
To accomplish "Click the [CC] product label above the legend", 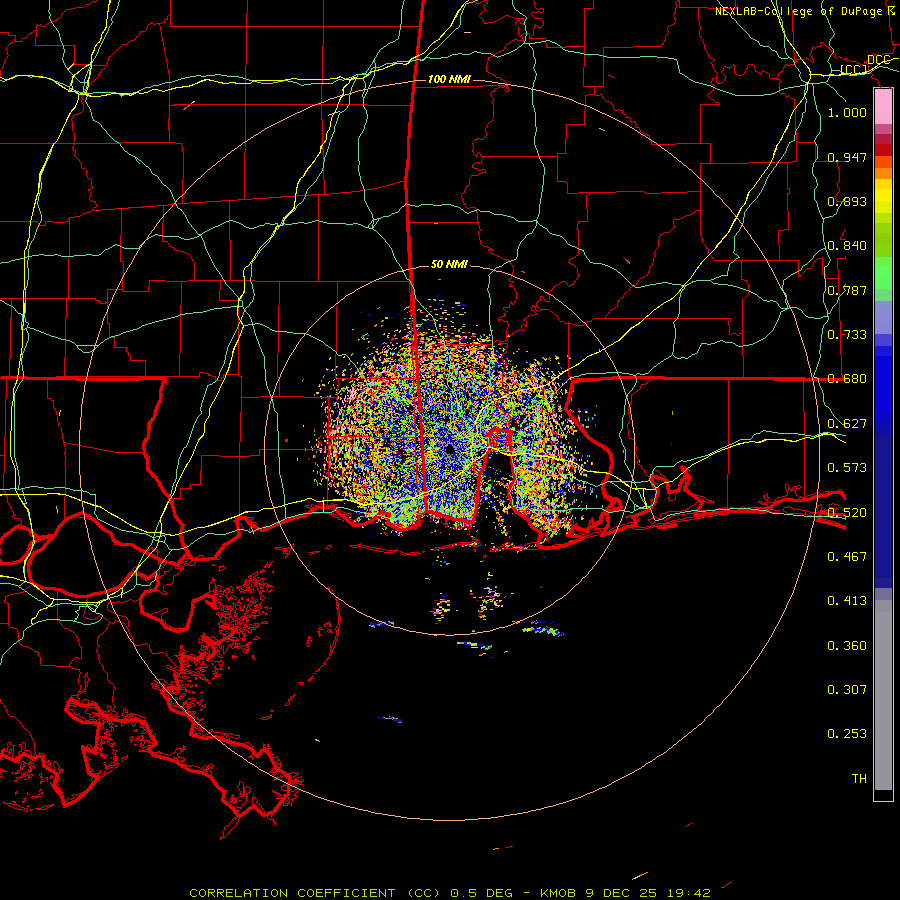I will (854, 70).
